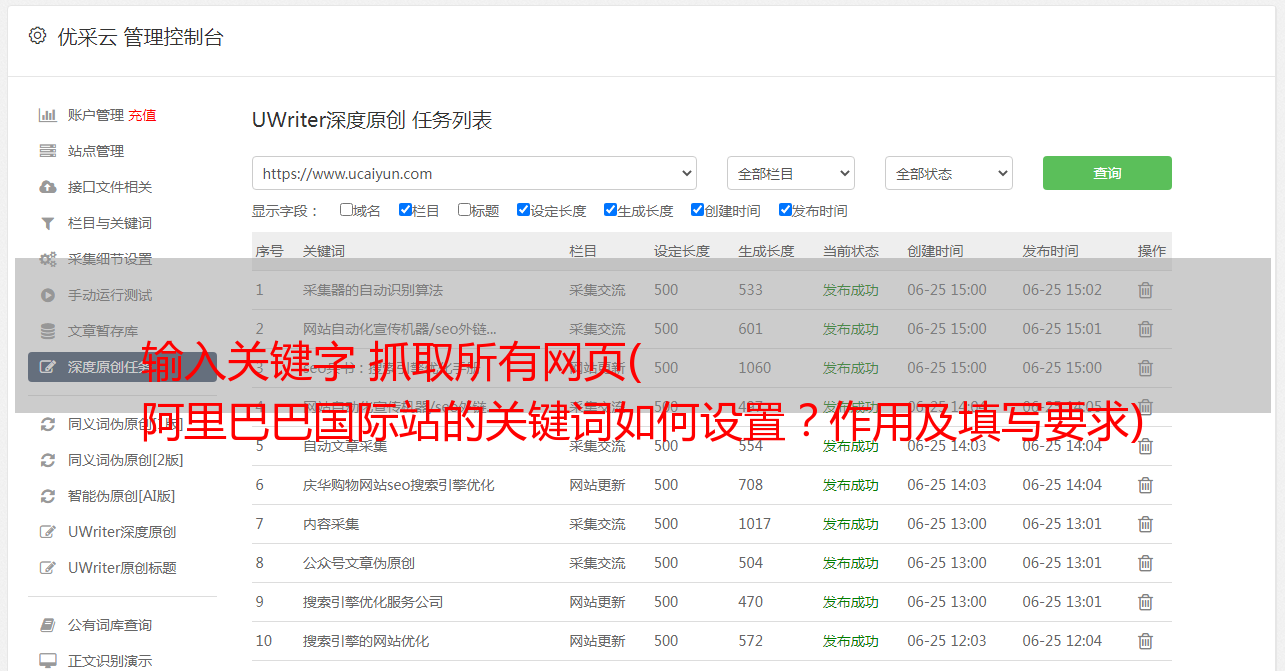Click 发布成功 status in row 10
Screen dimensions: 1285x671
coord(851,641)
